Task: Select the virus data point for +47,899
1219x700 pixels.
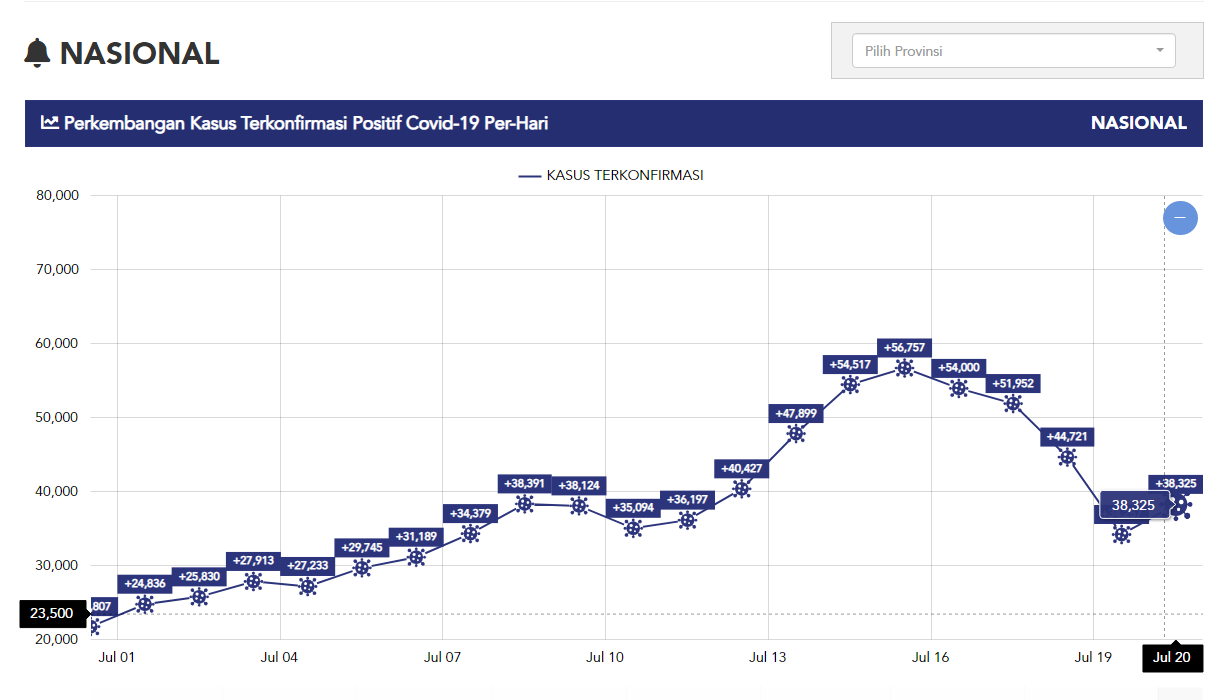Action: pyautogui.click(x=796, y=434)
